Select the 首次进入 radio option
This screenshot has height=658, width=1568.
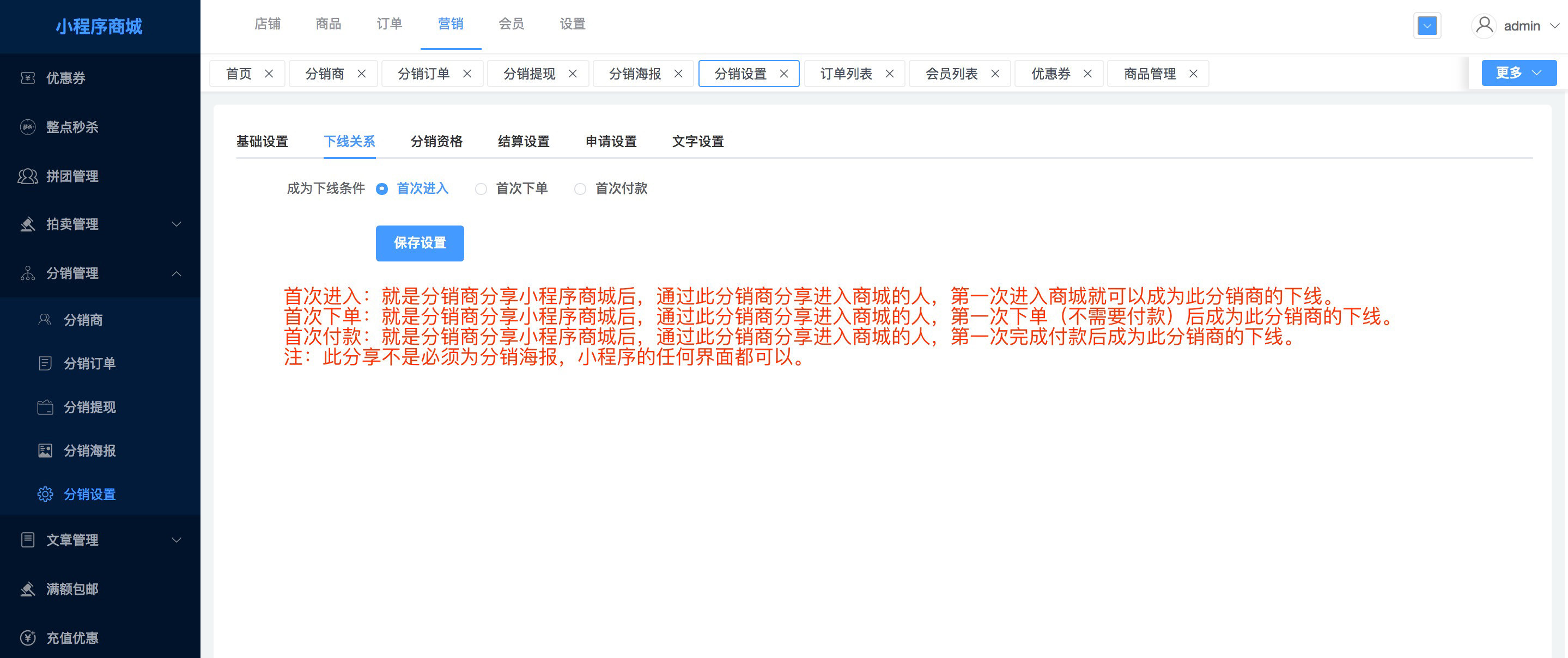point(382,190)
